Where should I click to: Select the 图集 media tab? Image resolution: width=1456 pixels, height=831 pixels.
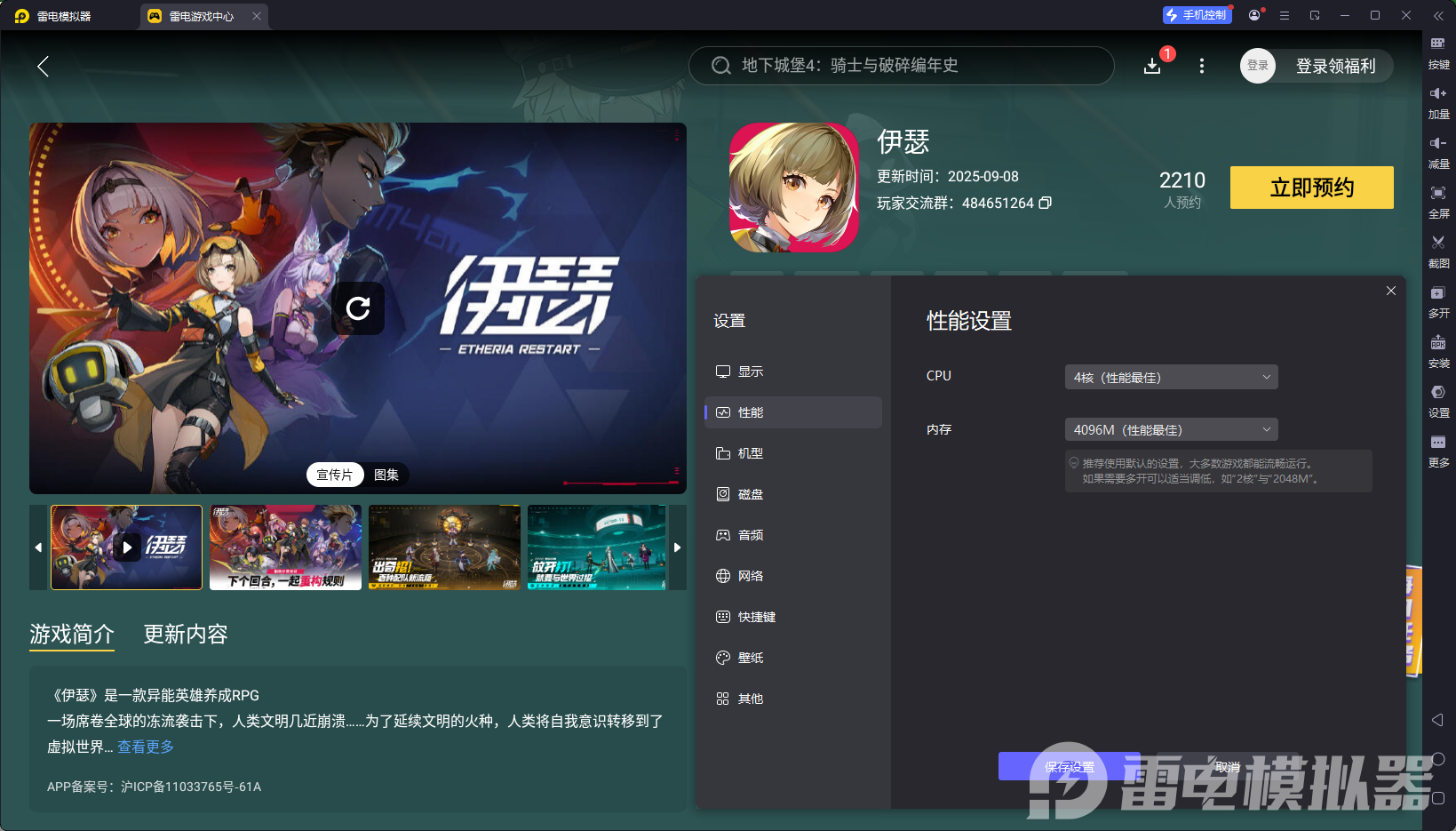(x=386, y=475)
